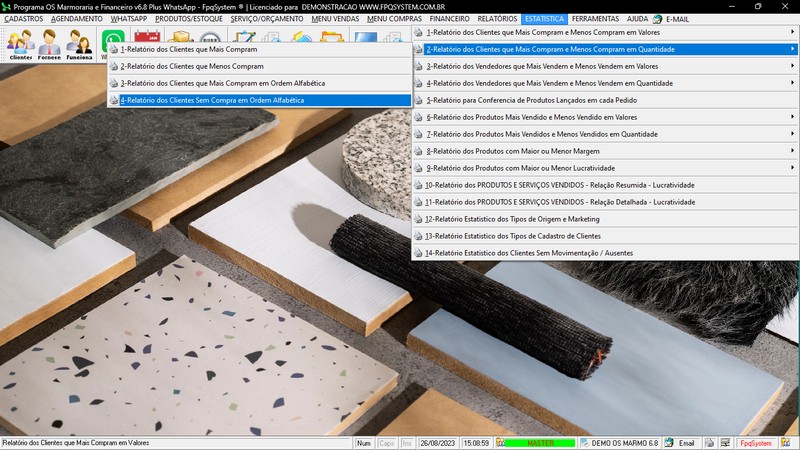Open the FERRAMENTAS menu
The height and width of the screenshot is (450, 800).
click(x=595, y=19)
